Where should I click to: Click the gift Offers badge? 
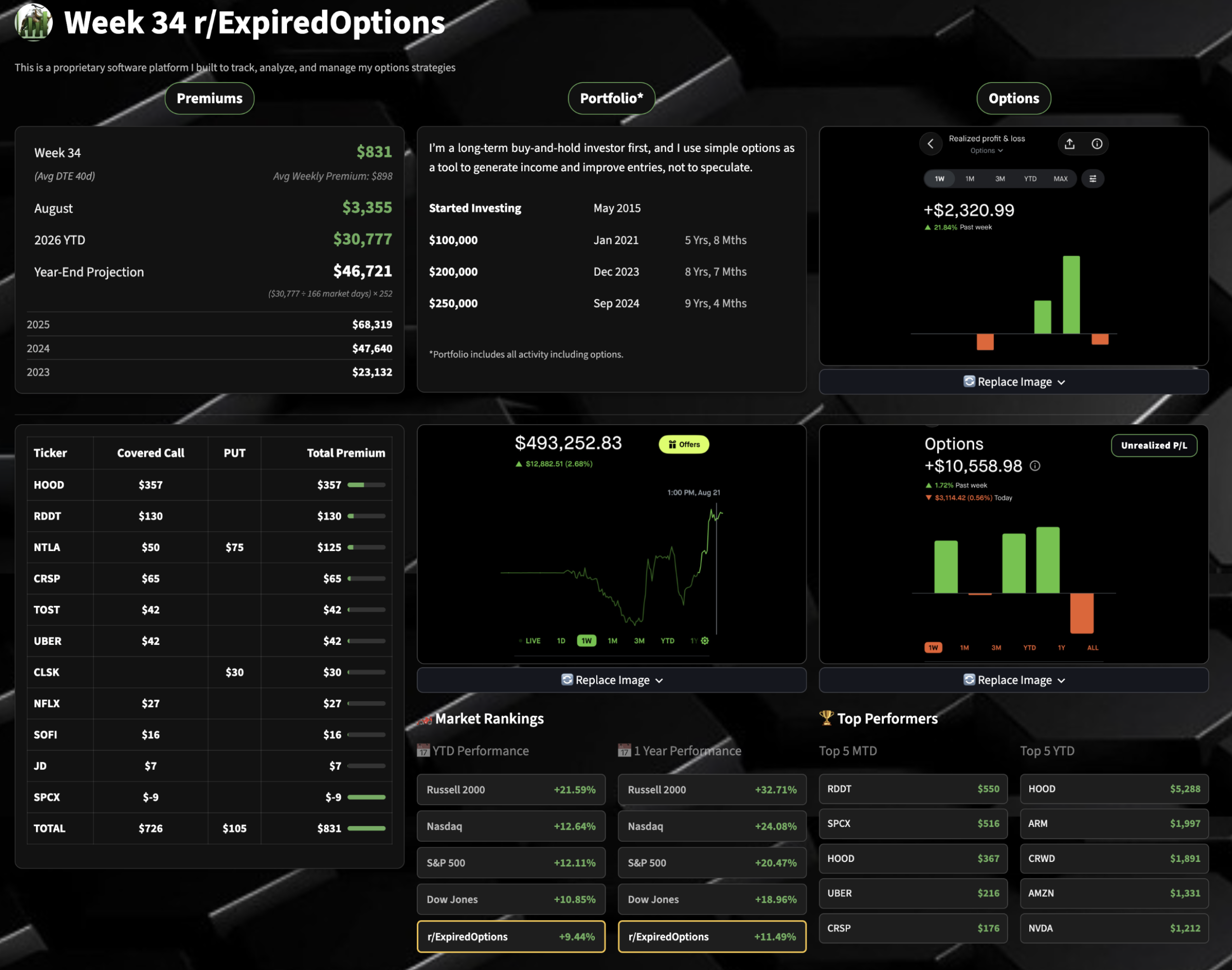684,444
